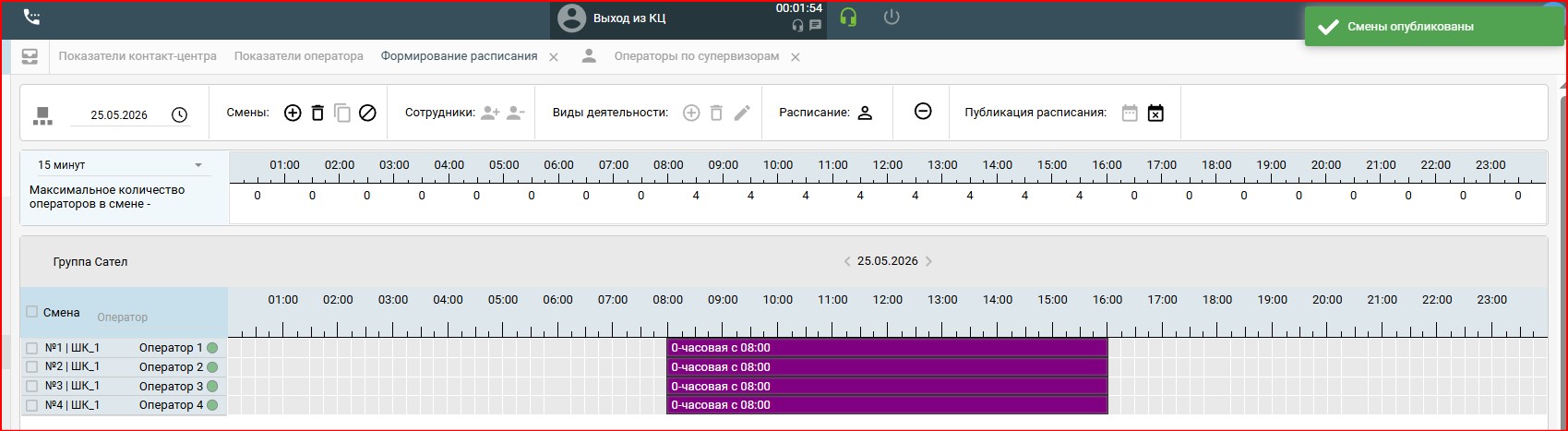This screenshot has height=431, width=1568.
Task: Click the Оператор 2 name label
Action: pyautogui.click(x=171, y=367)
